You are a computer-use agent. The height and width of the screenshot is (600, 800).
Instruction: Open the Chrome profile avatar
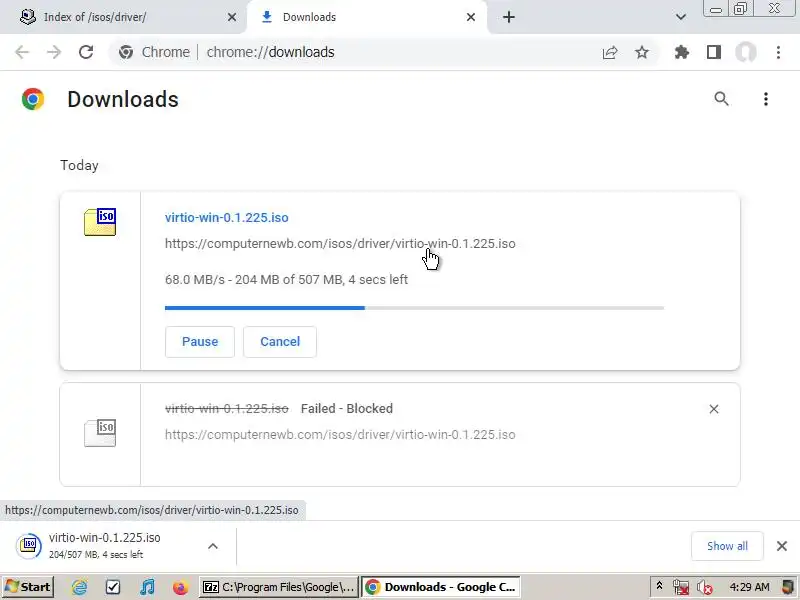745,52
